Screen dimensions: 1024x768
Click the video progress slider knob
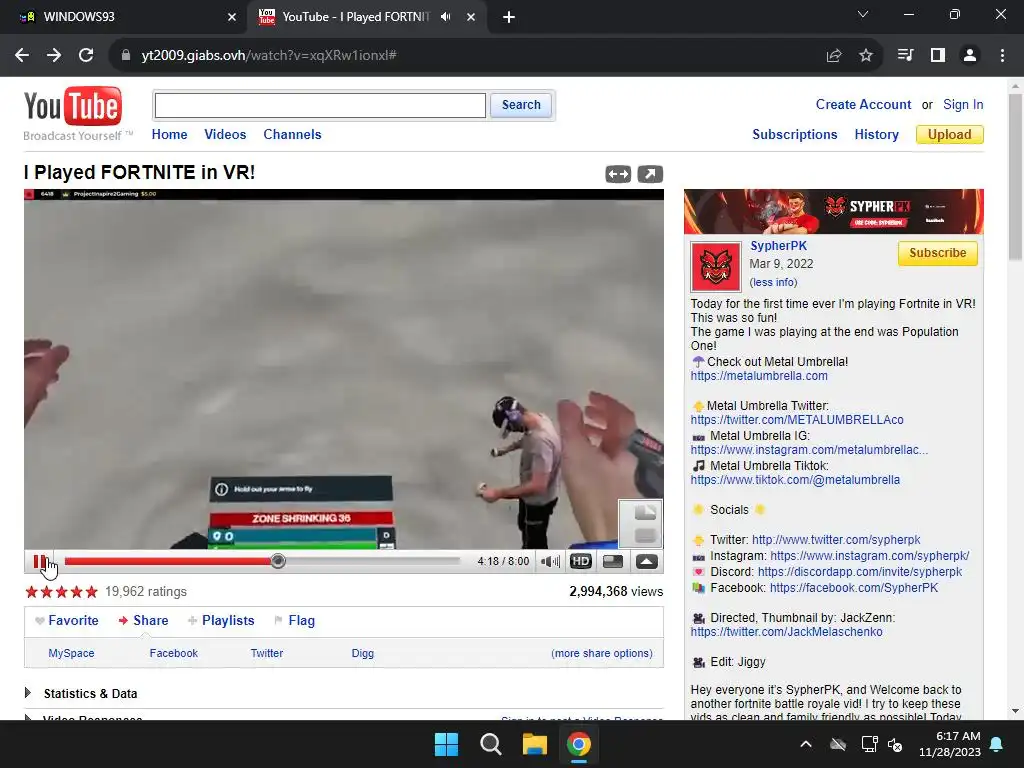(278, 561)
